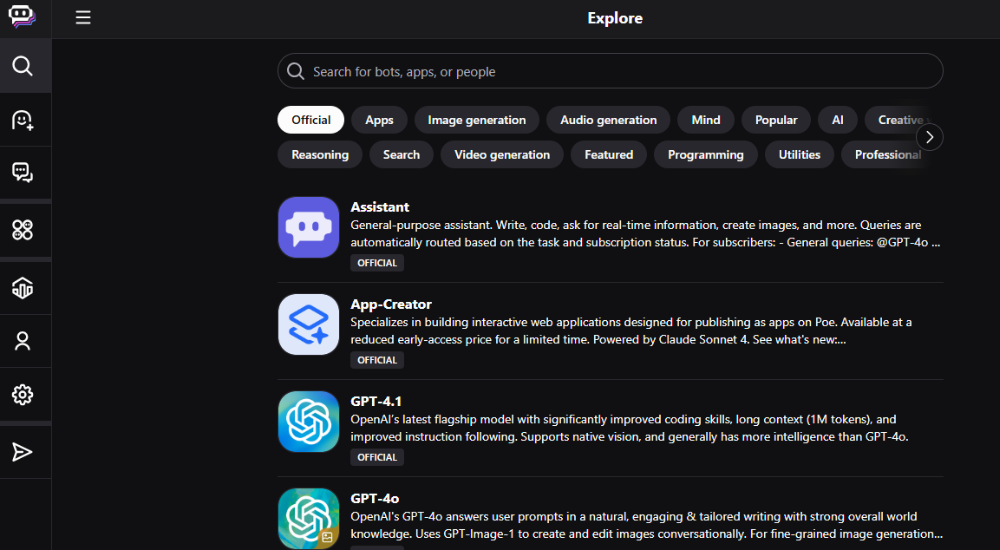Image resolution: width=1000 pixels, height=550 pixels.
Task: Select the Video generation category
Action: (502, 154)
